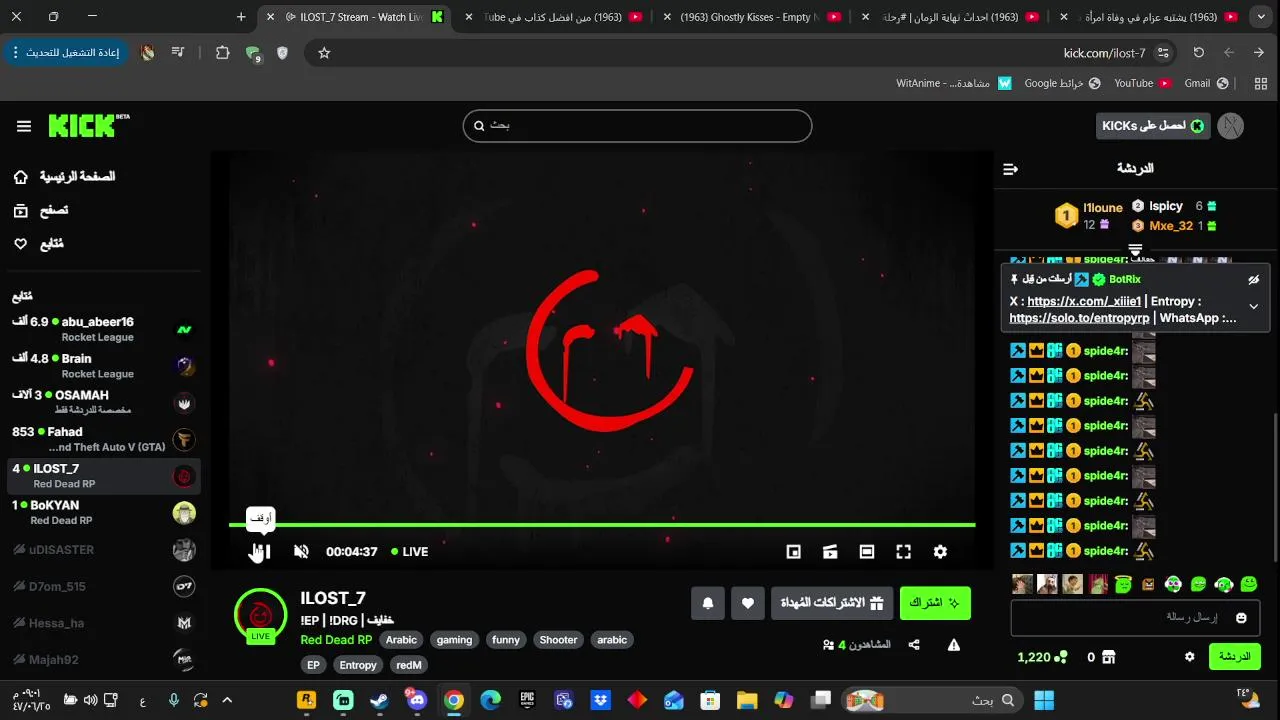Screen dimensions: 1280x720
Task: Select the 'Shooter' tag
Action: [x=558, y=640]
